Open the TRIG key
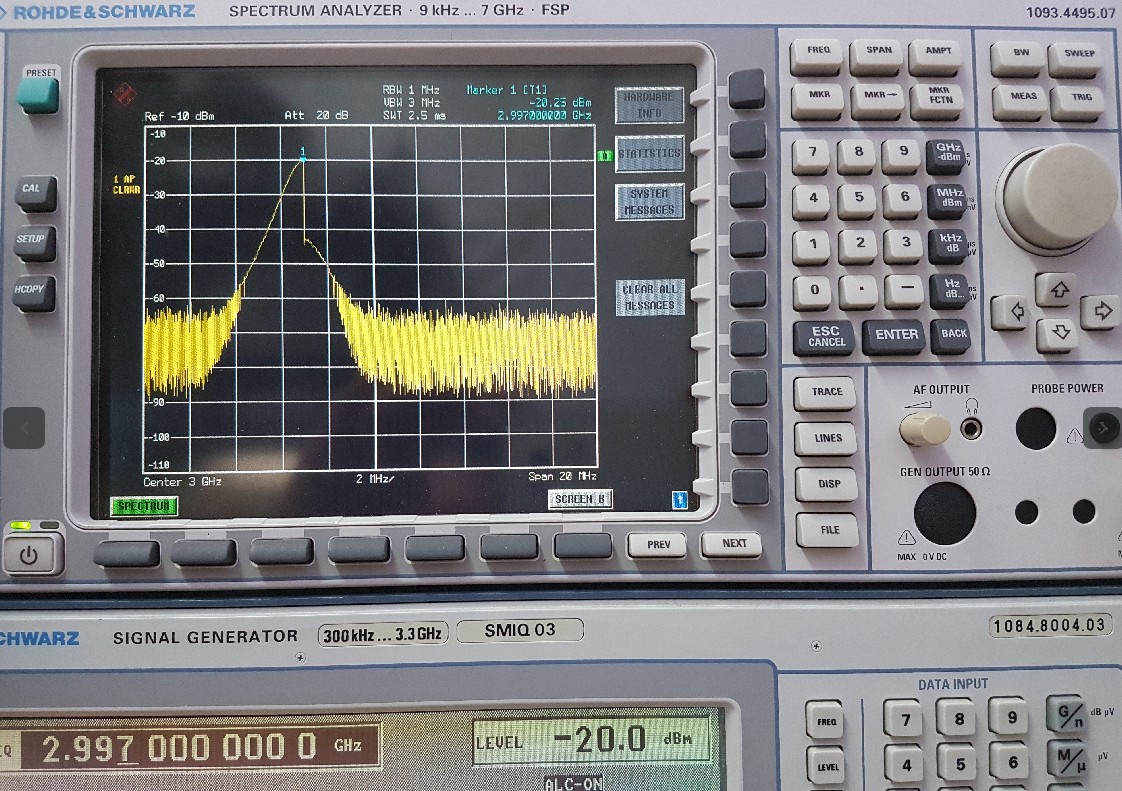Screen dimensions: 1122x791 tap(1079, 104)
